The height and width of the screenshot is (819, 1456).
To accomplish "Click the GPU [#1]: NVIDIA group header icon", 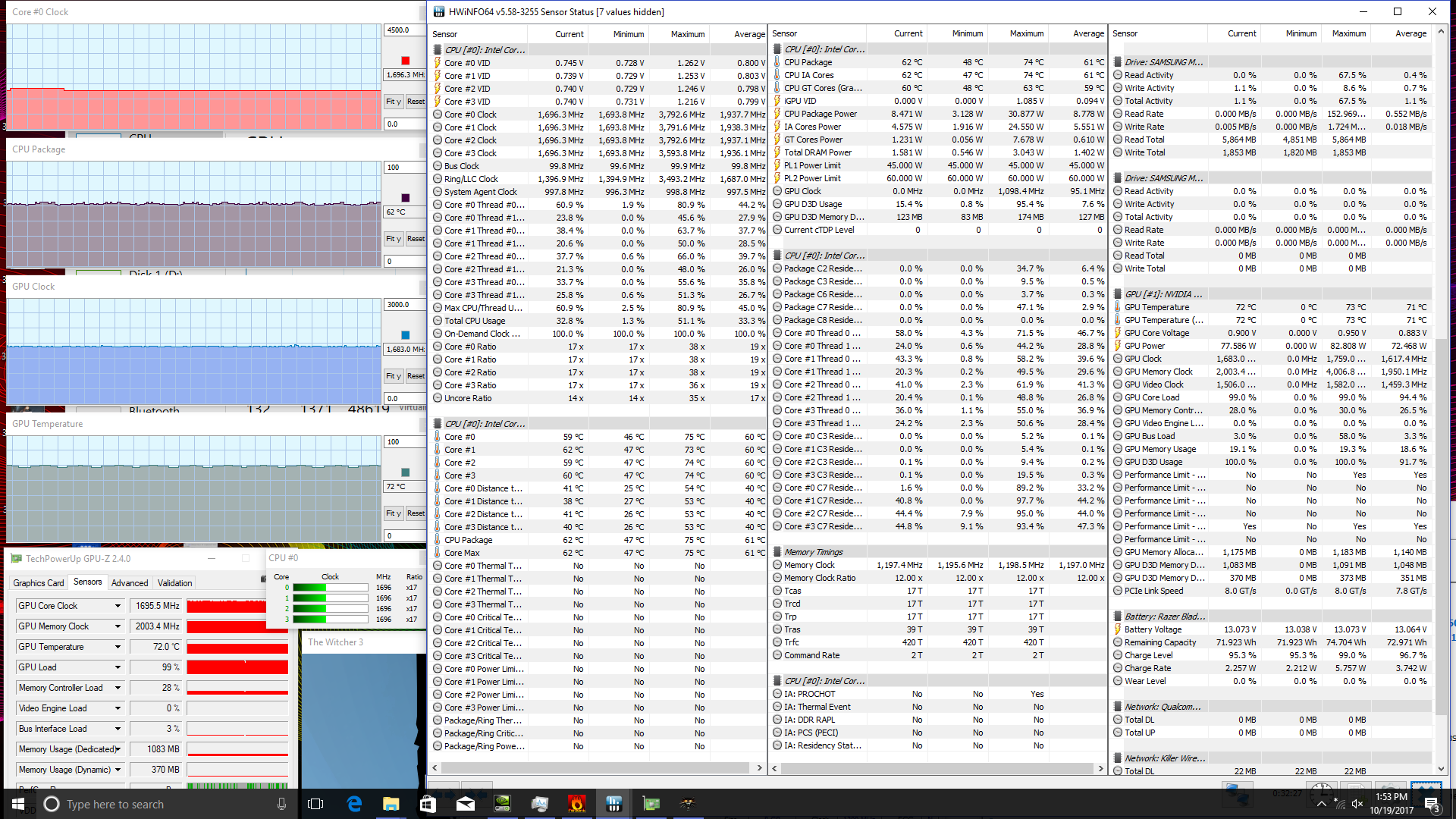I will tap(1118, 294).
